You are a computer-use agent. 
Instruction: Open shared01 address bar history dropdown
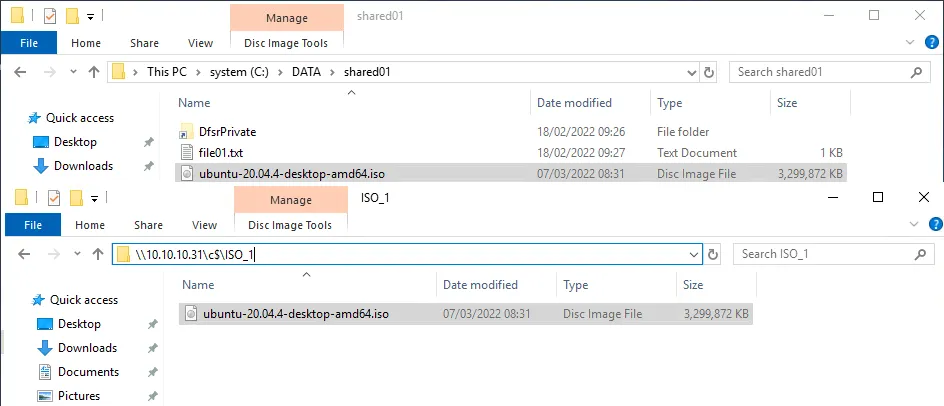click(x=690, y=72)
